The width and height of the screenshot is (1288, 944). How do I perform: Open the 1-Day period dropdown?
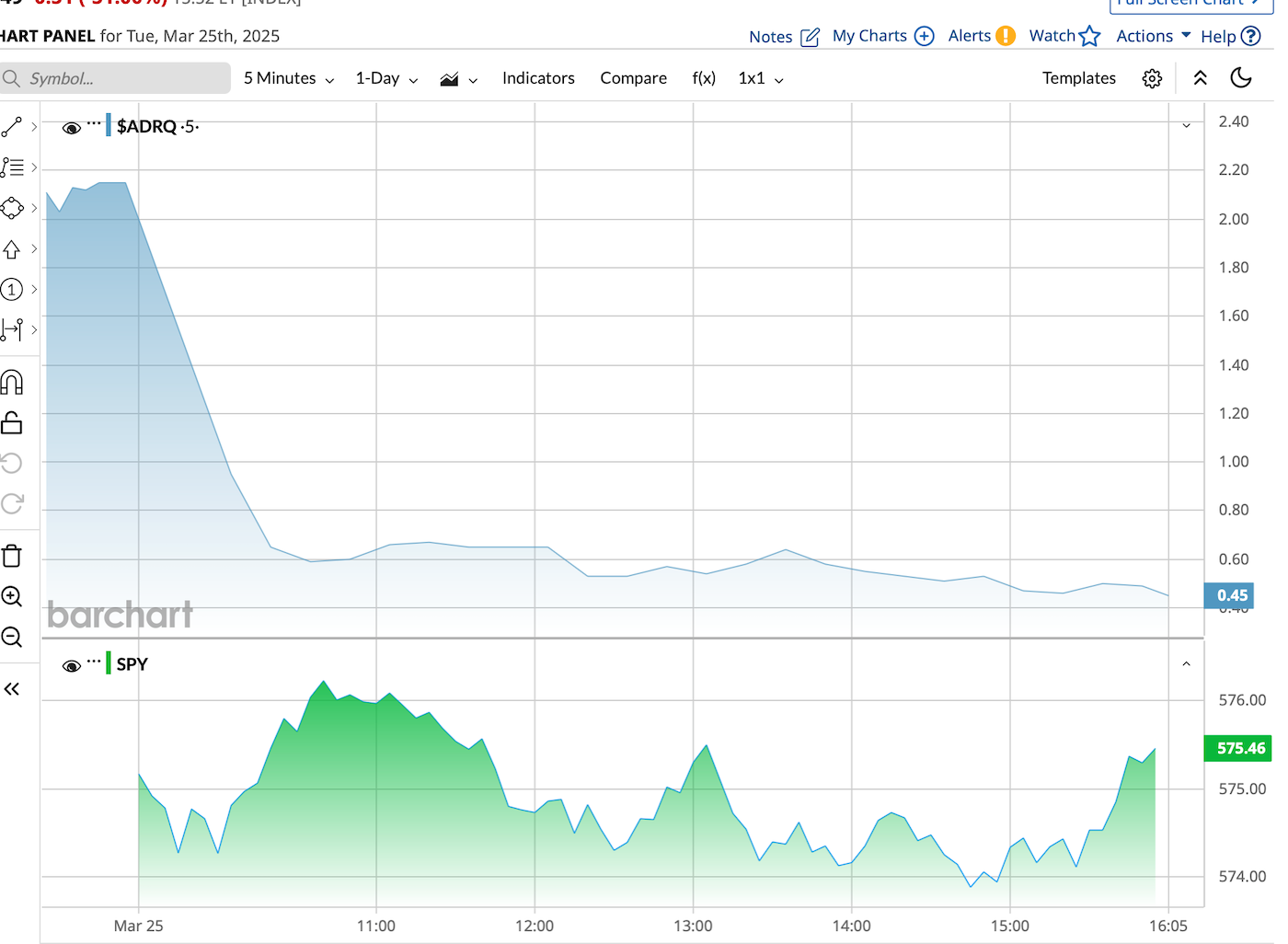[x=386, y=79]
